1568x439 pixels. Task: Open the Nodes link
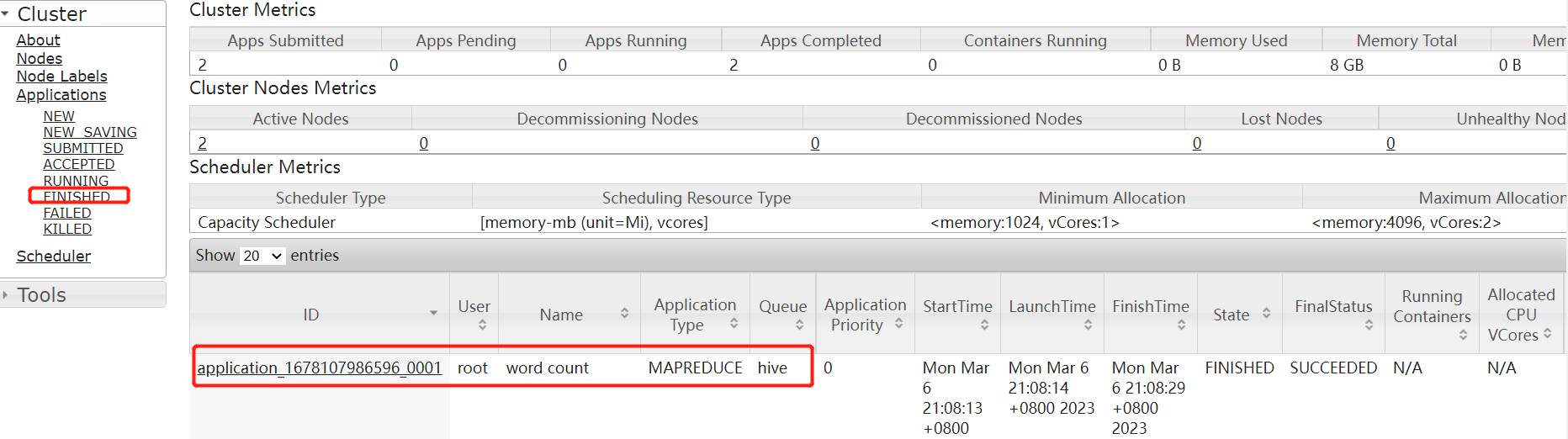pos(40,58)
